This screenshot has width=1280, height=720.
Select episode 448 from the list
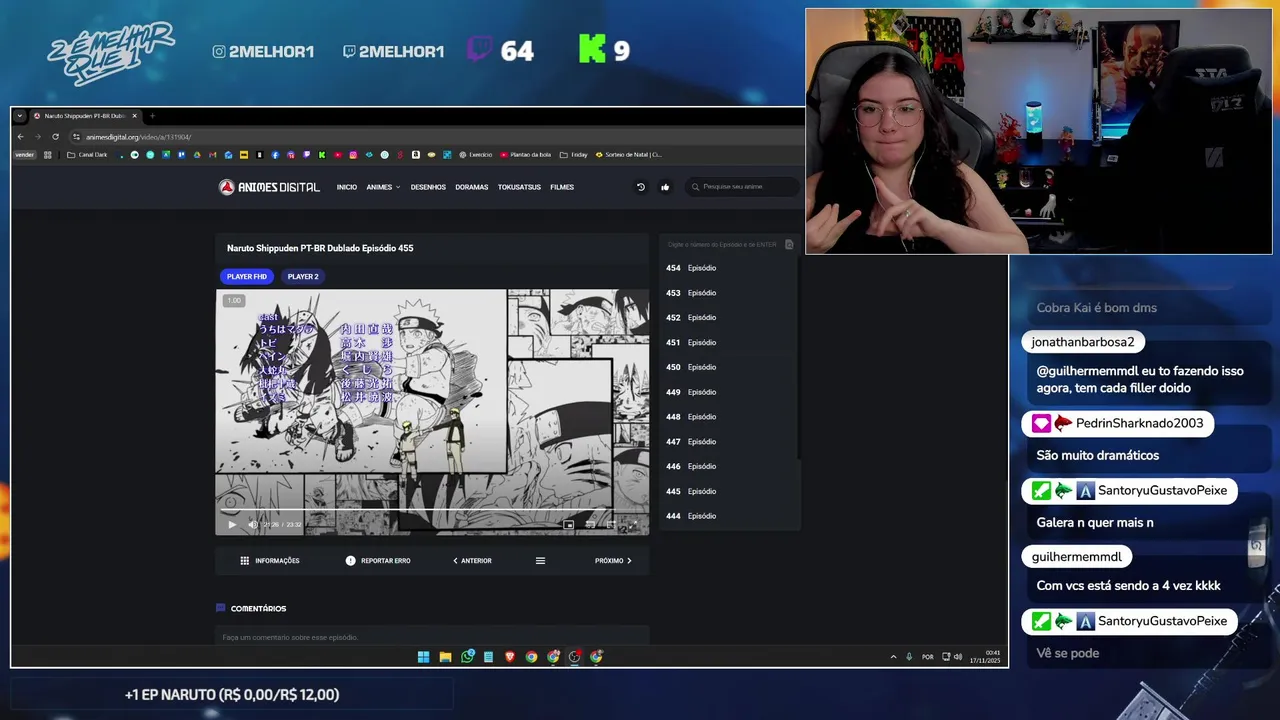729,417
